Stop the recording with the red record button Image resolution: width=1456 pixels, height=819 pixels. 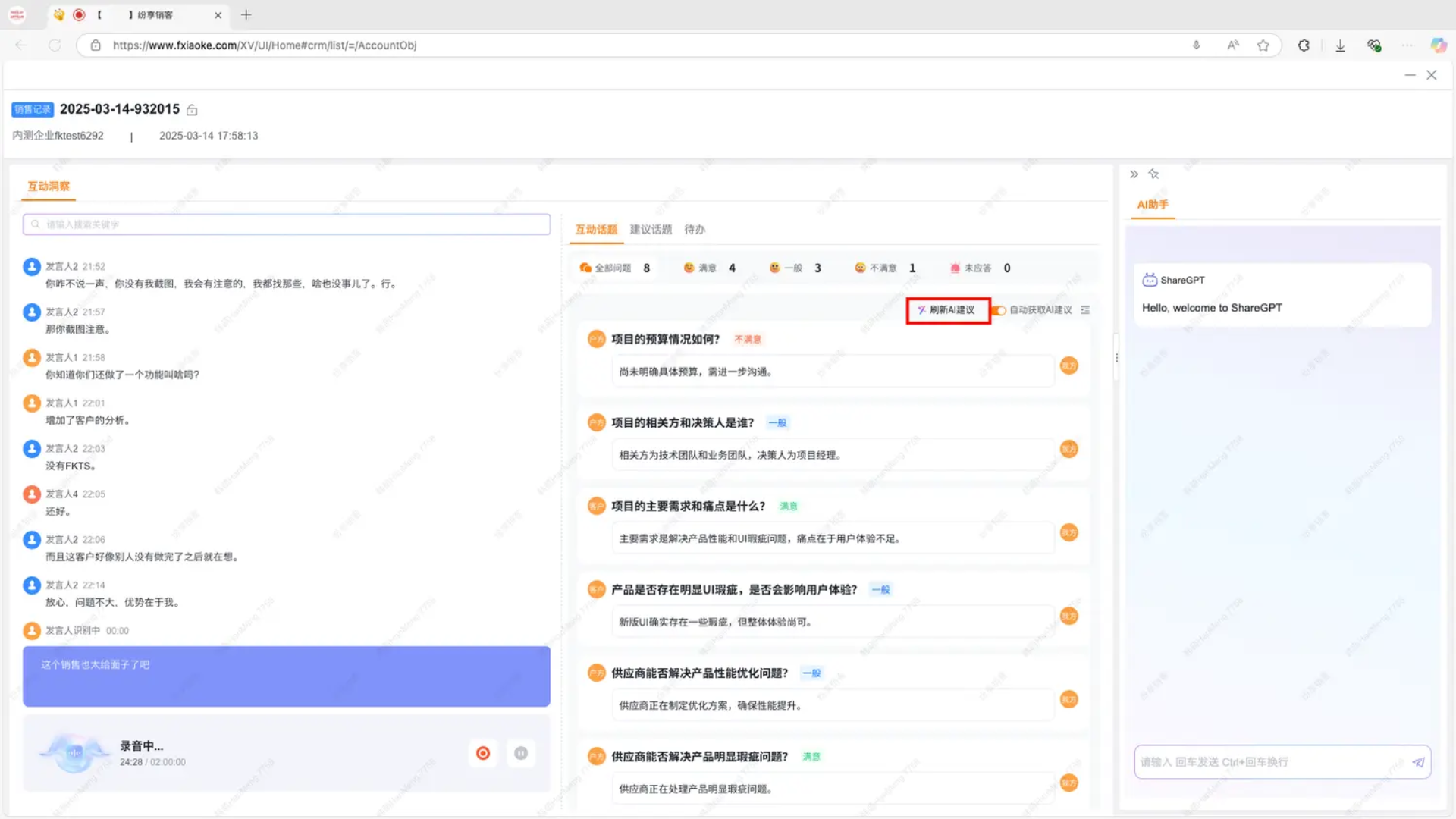[x=483, y=753]
